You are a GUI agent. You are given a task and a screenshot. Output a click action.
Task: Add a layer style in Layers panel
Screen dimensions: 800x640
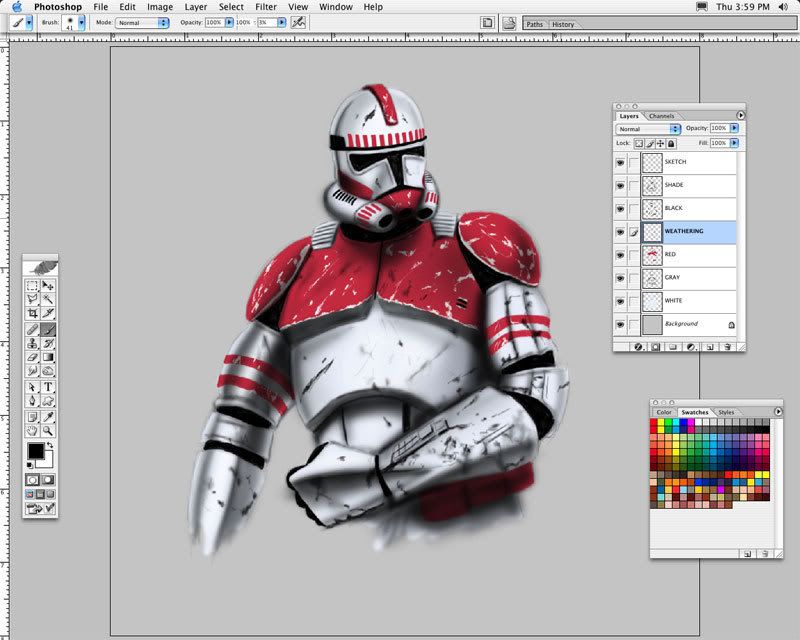pos(638,347)
